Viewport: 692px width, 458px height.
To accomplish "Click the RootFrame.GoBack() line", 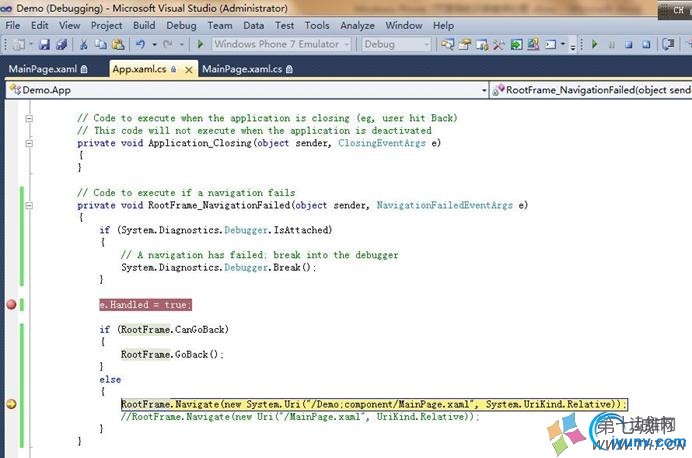I will (172, 354).
